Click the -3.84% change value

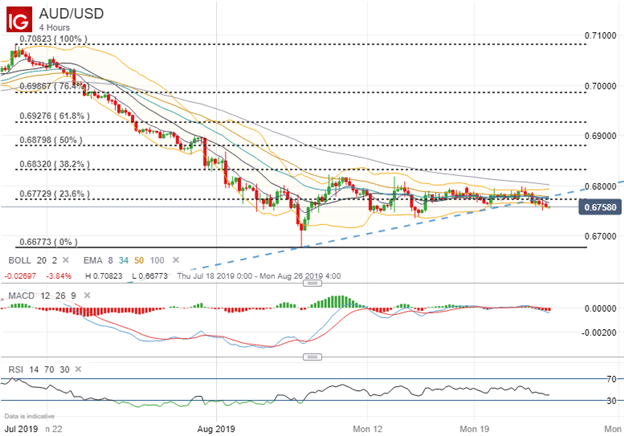pyautogui.click(x=58, y=276)
